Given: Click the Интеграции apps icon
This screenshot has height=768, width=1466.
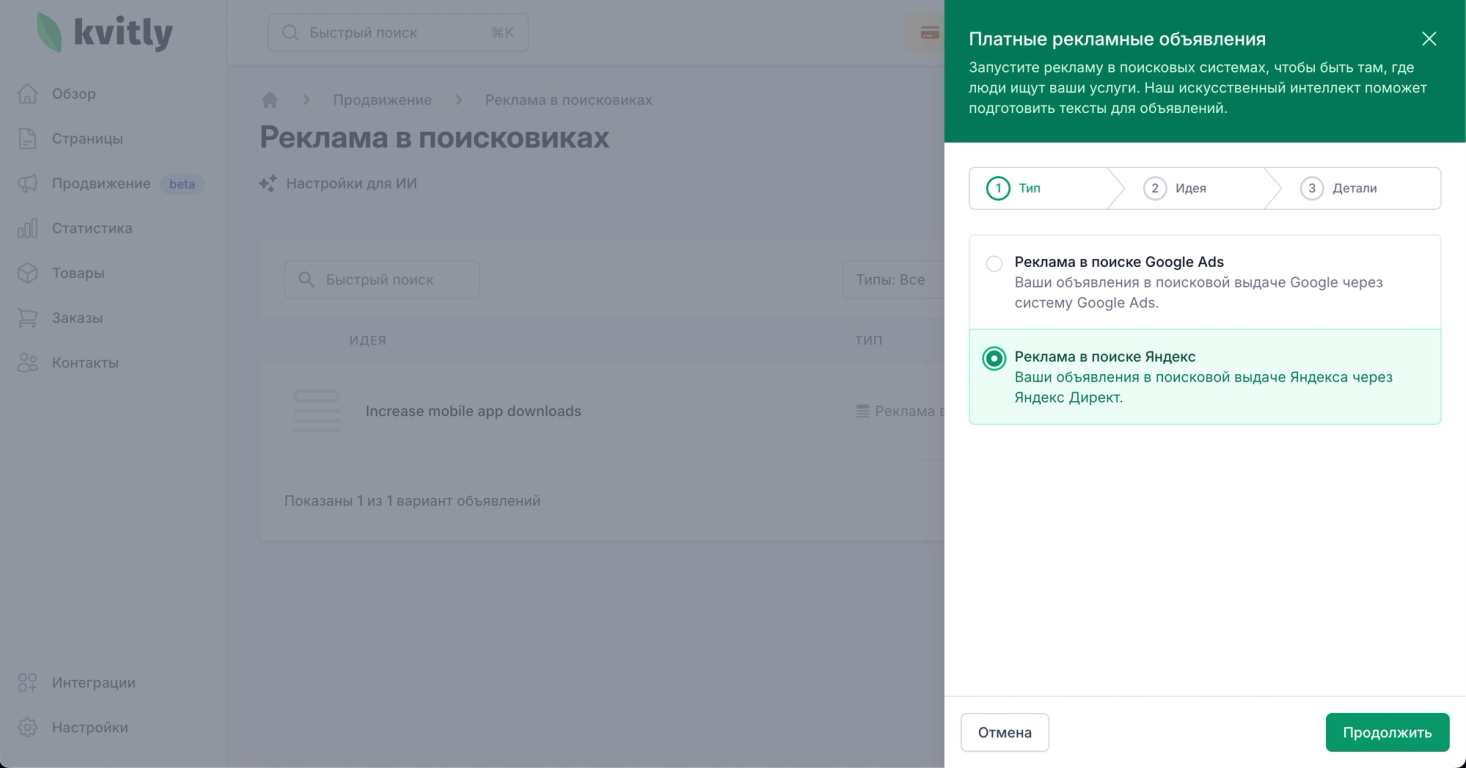Looking at the screenshot, I should click(28, 683).
